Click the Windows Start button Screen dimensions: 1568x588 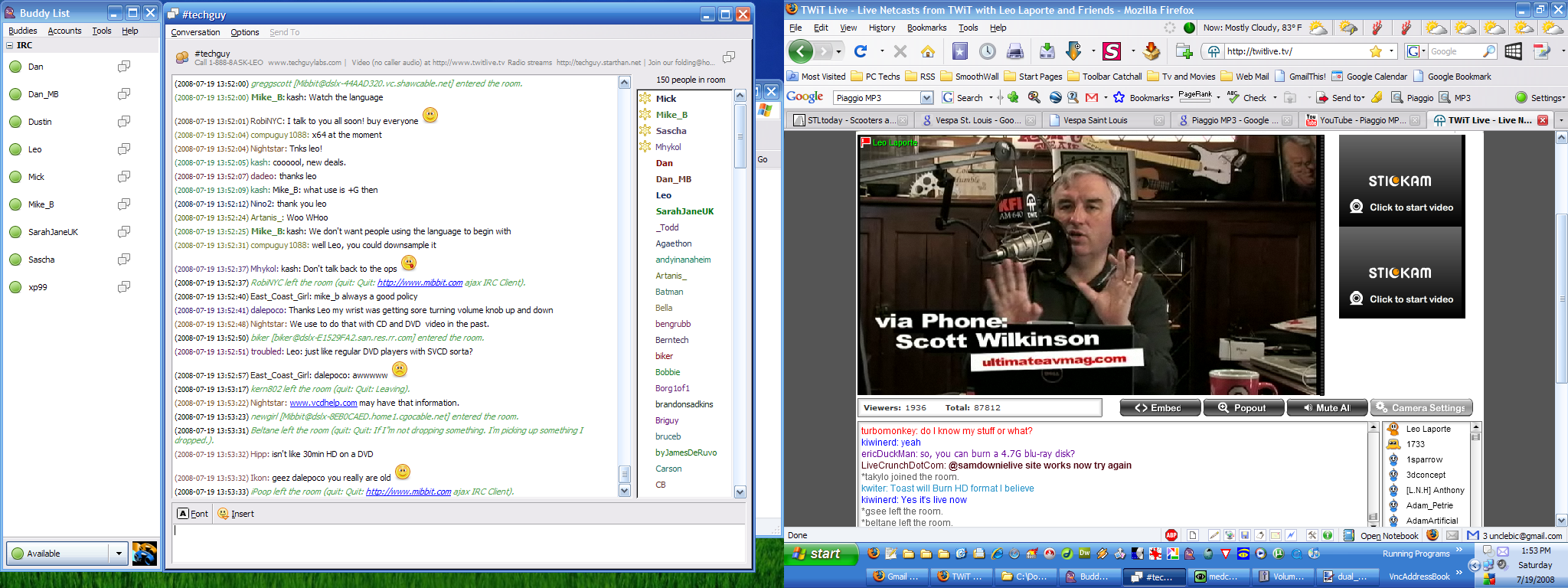click(820, 553)
